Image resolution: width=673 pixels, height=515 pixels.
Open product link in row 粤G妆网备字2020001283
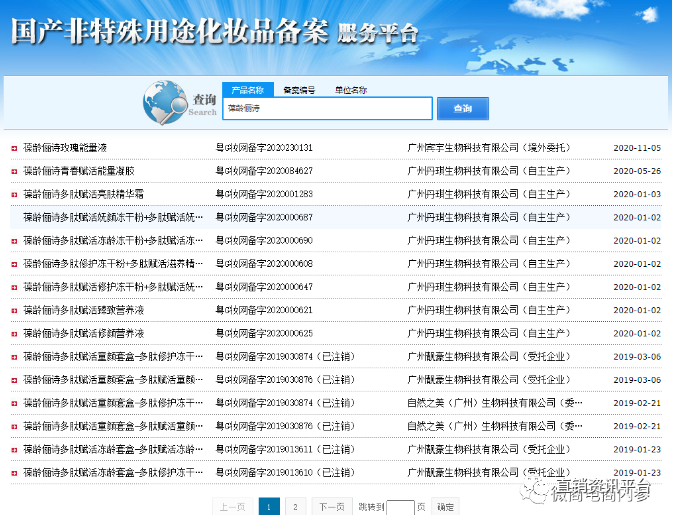pos(83,194)
